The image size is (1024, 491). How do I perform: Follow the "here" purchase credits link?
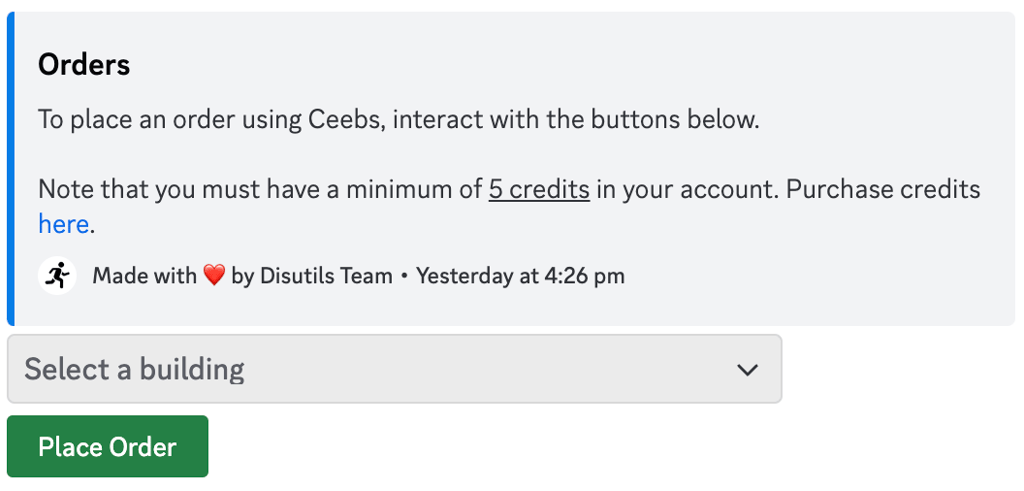63,224
